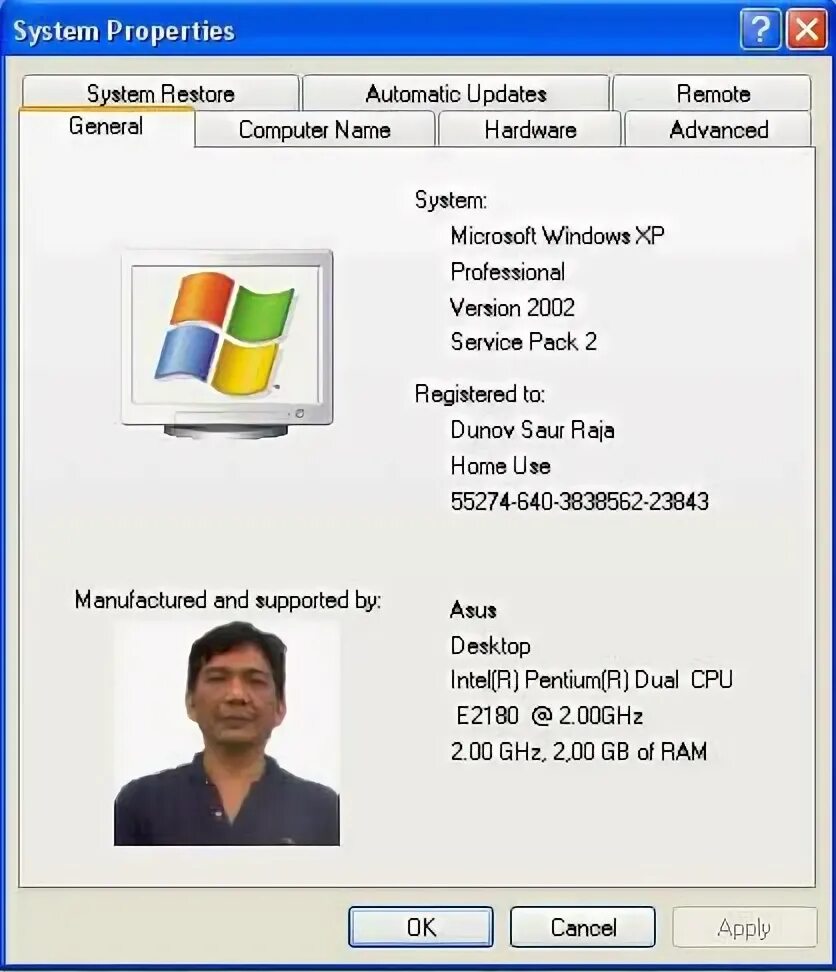Screen dimensions: 836x972
Task: Click the greyed-out Apply button
Action: click(x=744, y=927)
